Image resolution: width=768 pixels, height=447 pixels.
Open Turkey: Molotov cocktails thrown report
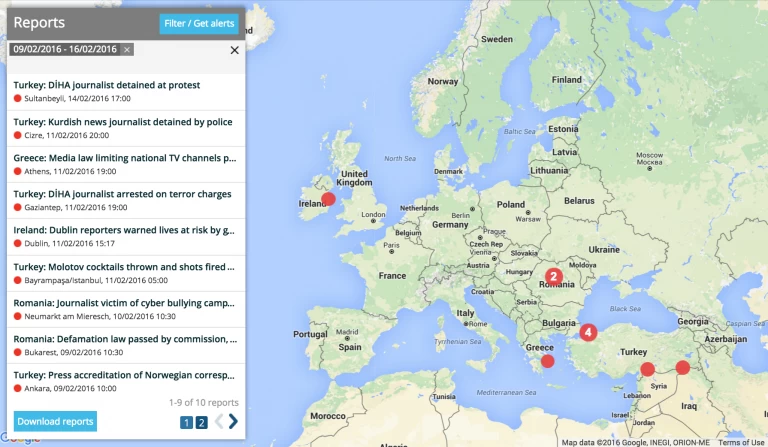pyautogui.click(x=124, y=267)
